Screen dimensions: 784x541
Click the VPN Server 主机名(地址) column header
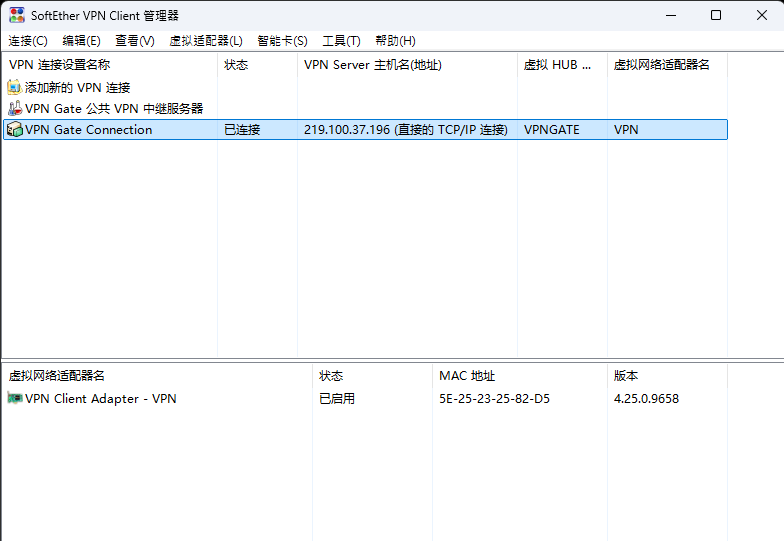click(372, 65)
